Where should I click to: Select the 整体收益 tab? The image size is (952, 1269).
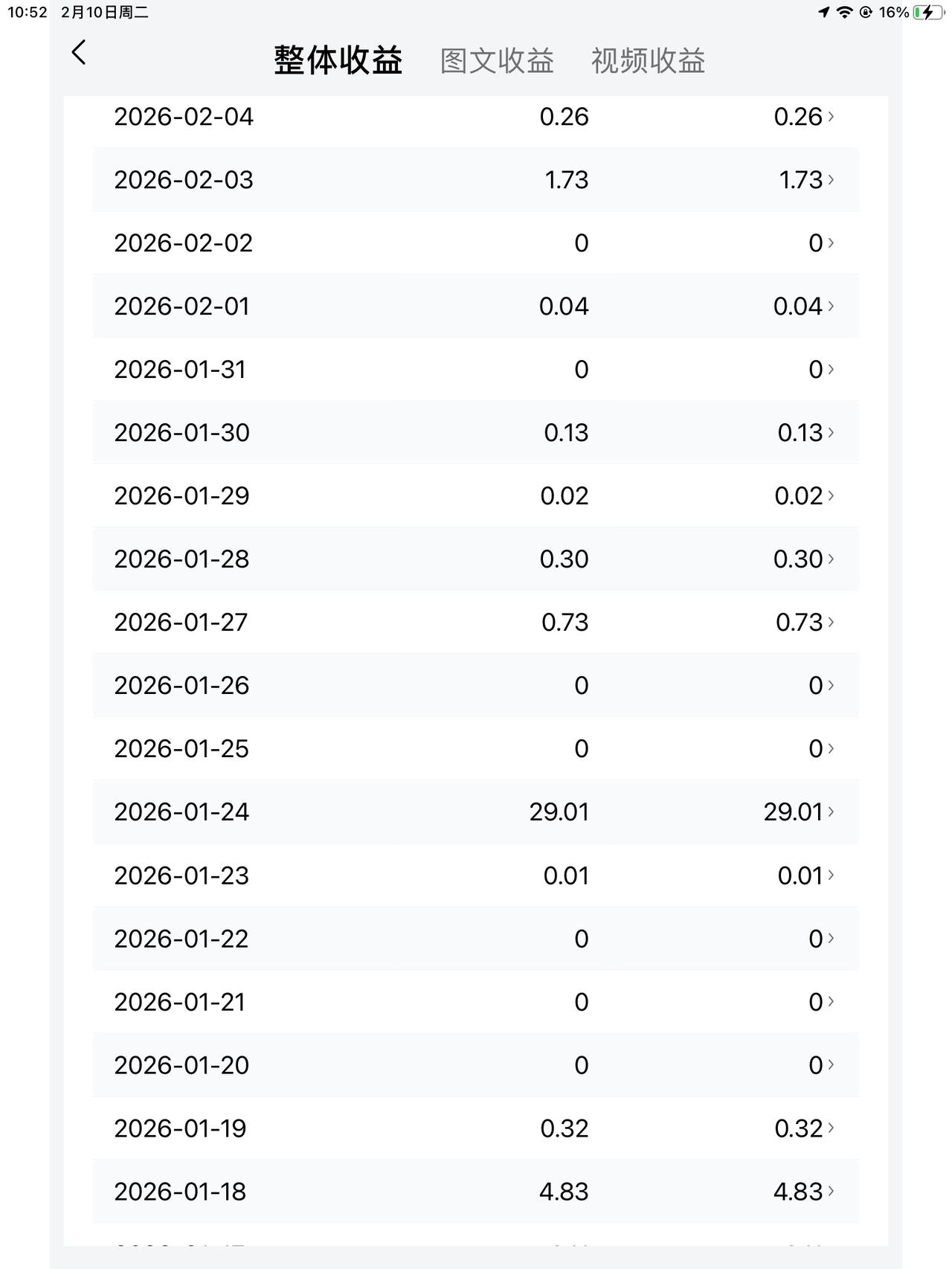point(338,60)
